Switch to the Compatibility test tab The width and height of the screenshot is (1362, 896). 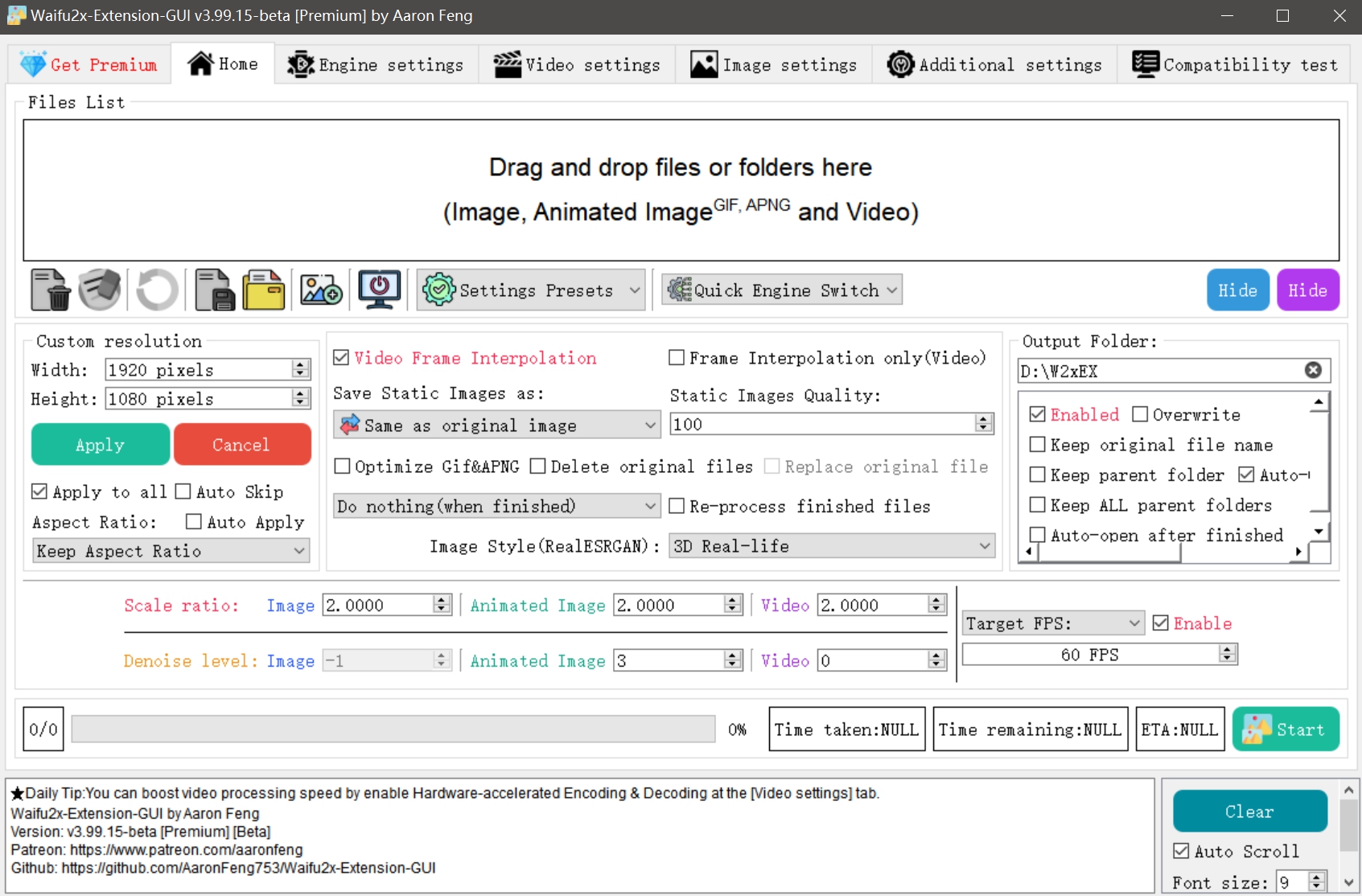pyautogui.click(x=1235, y=64)
